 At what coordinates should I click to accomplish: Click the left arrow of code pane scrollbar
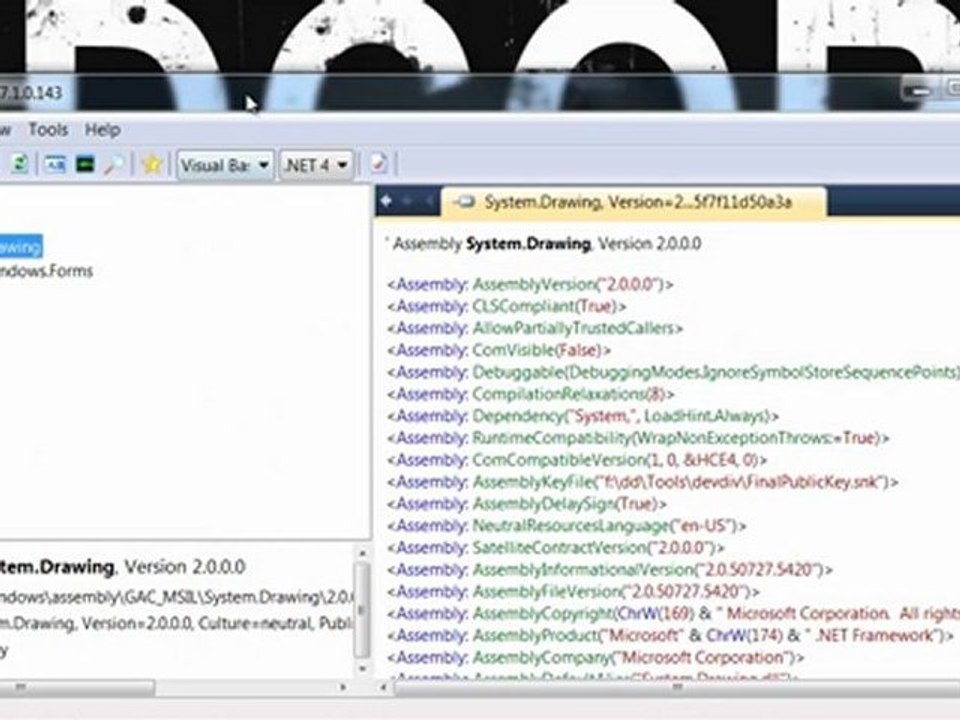coord(384,688)
